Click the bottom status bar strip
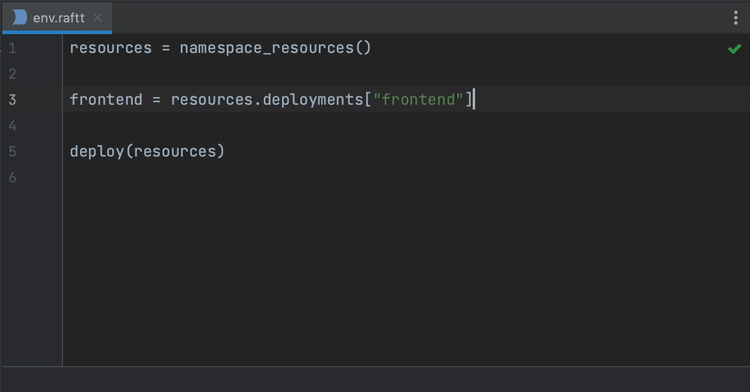This screenshot has width=750, height=392. 375,380
